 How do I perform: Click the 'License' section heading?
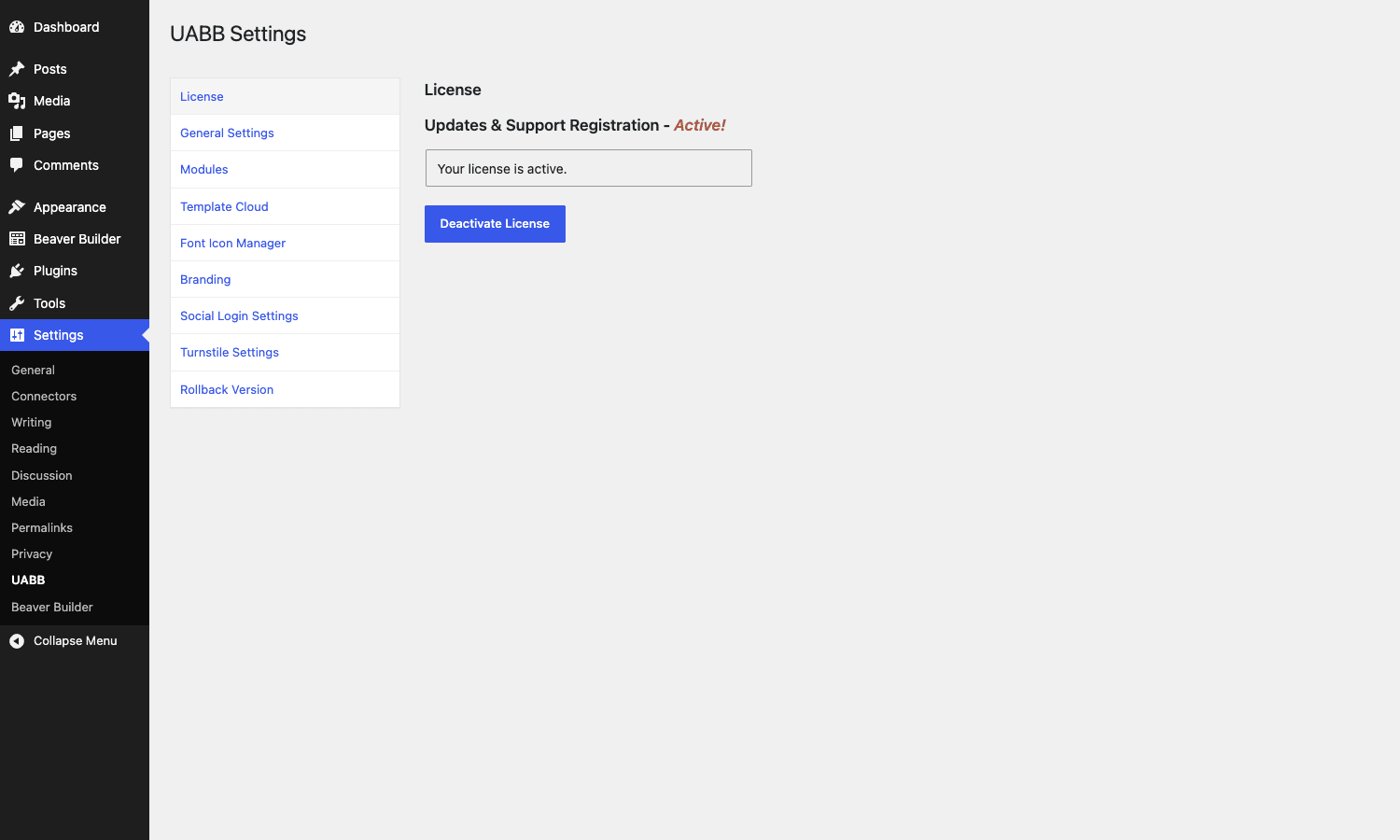click(x=453, y=90)
